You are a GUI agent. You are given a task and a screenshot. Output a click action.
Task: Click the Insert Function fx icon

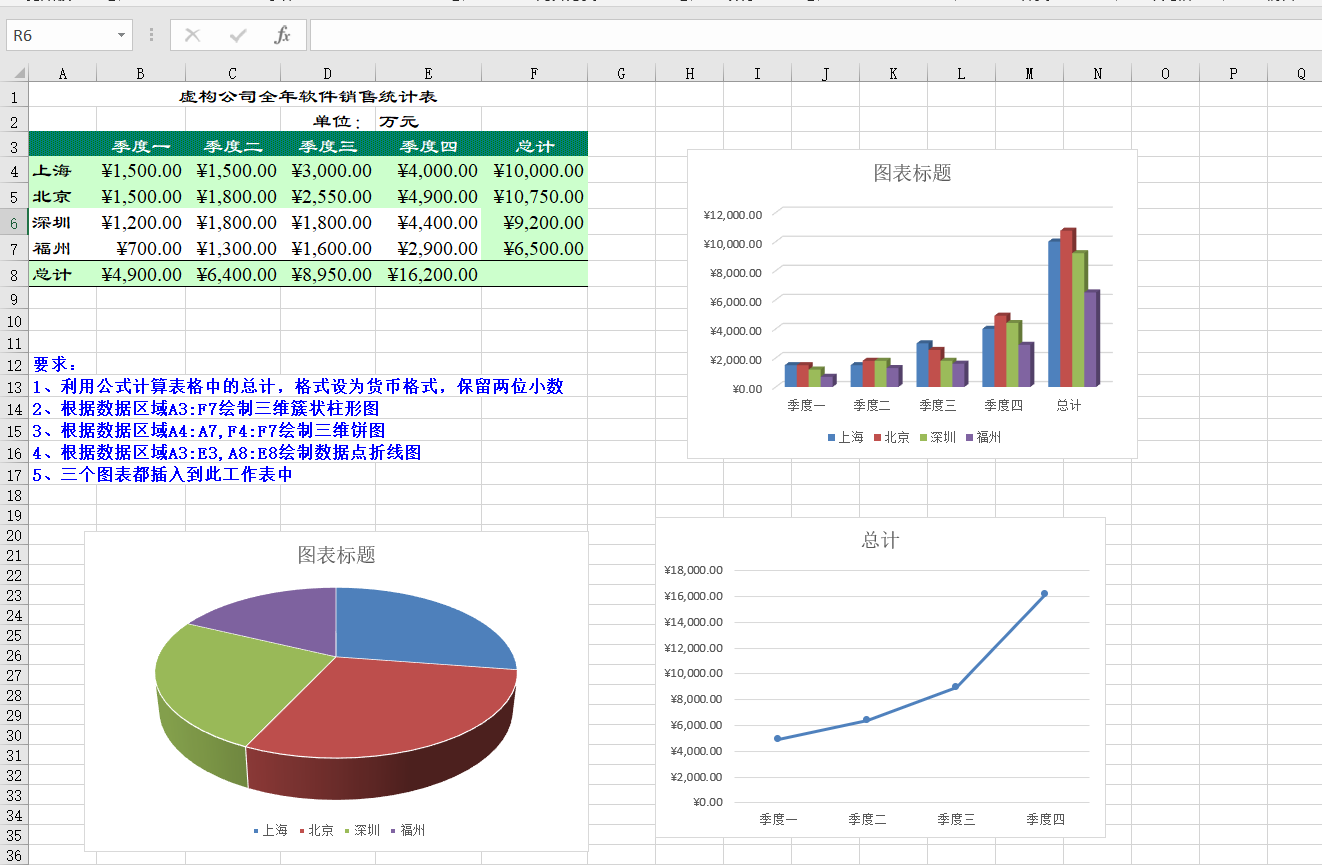click(x=282, y=36)
